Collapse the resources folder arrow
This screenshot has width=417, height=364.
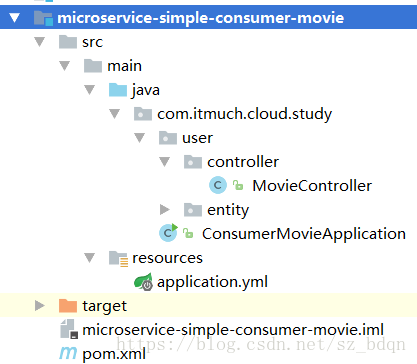tap(90, 258)
